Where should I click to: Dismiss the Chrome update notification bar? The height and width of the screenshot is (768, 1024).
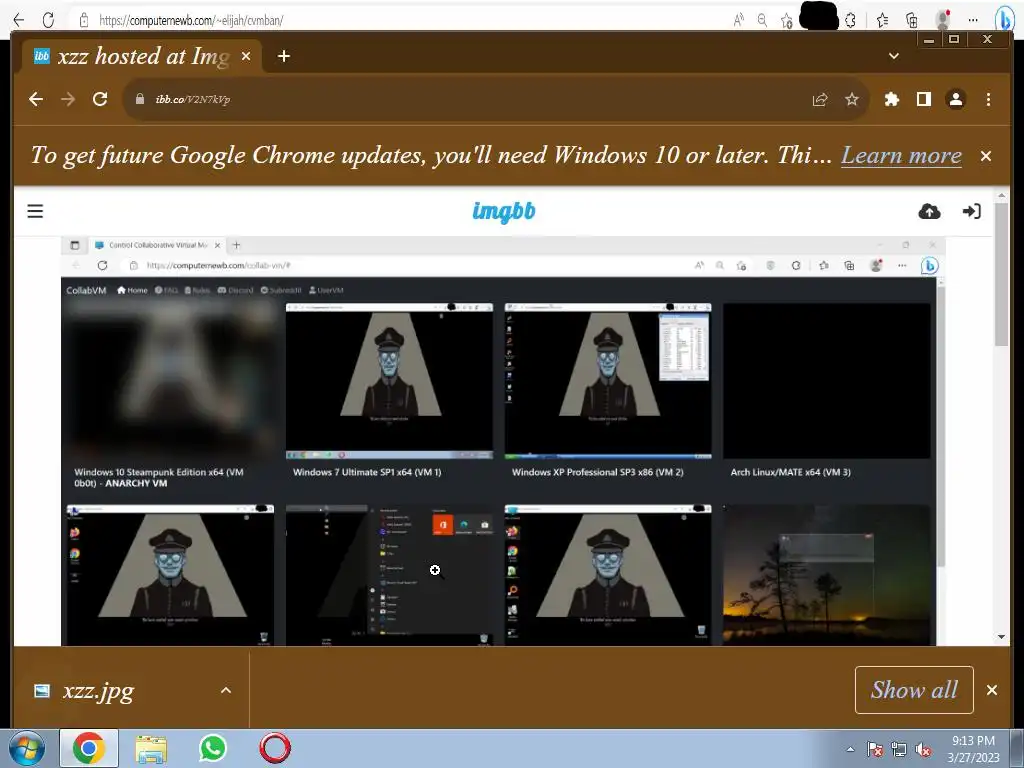tap(986, 156)
